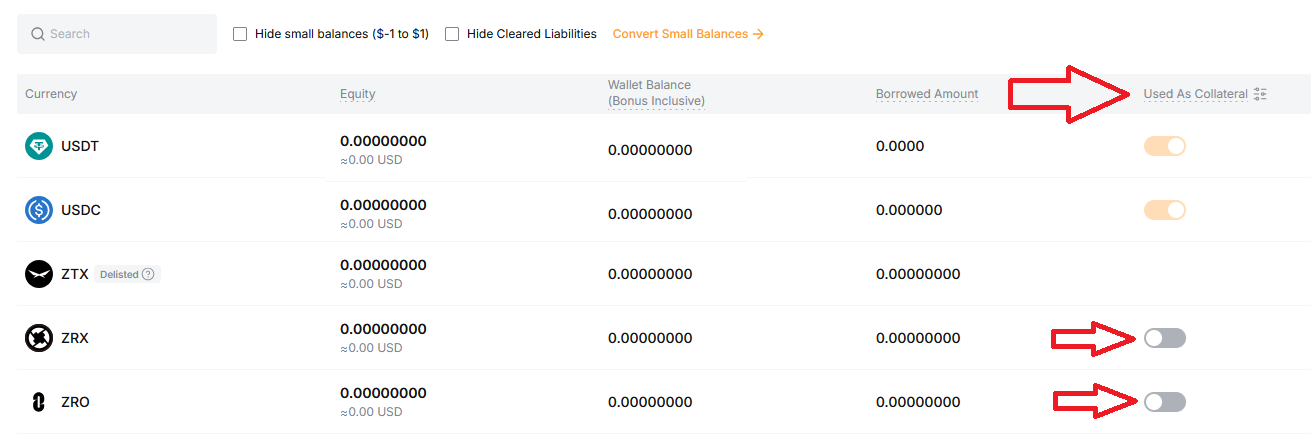Click USDT wallet balance value
1311x448 pixels.
(650, 150)
